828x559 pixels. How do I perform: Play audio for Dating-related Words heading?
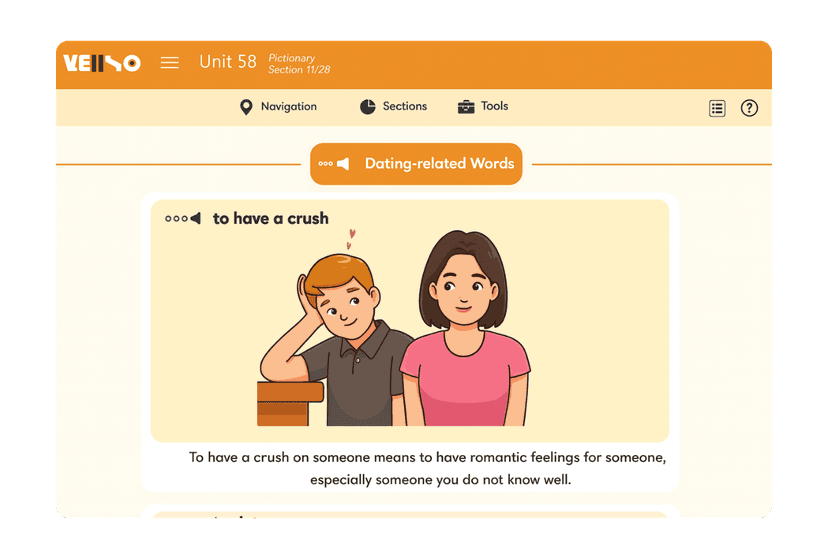[334, 164]
